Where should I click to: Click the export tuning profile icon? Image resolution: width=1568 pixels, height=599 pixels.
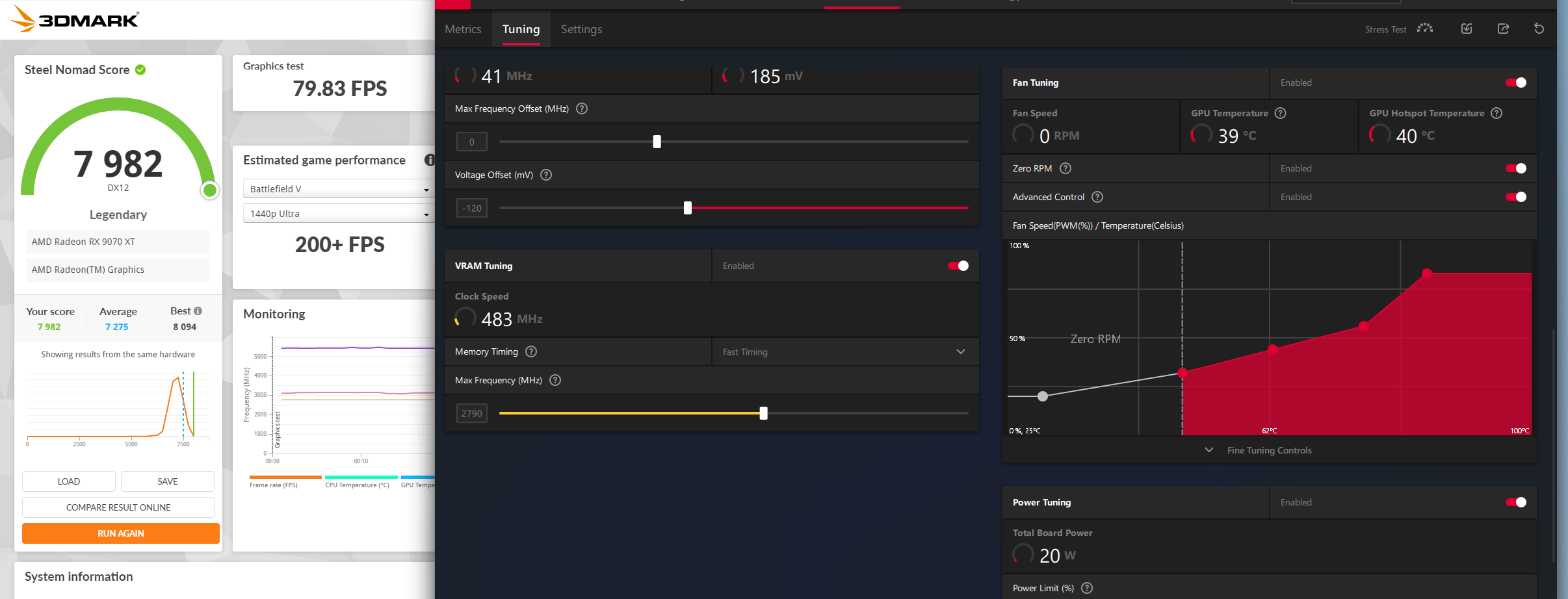click(1503, 29)
